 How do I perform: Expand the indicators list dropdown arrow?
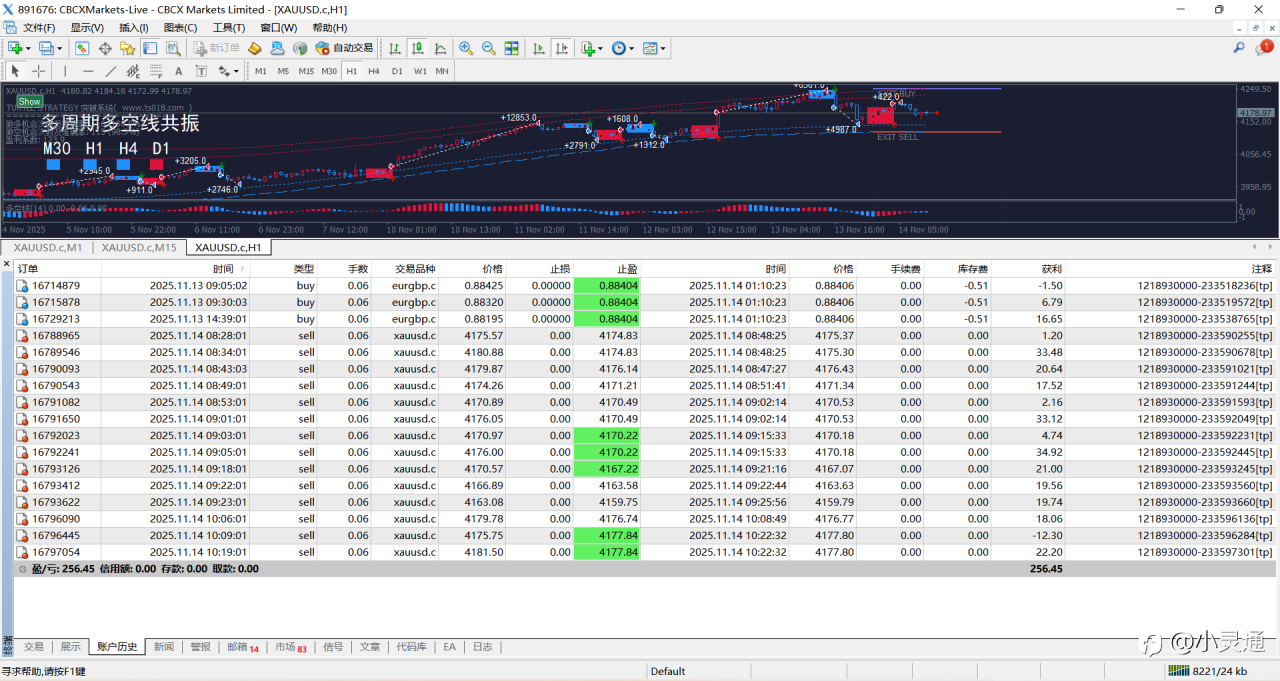[x=601, y=48]
